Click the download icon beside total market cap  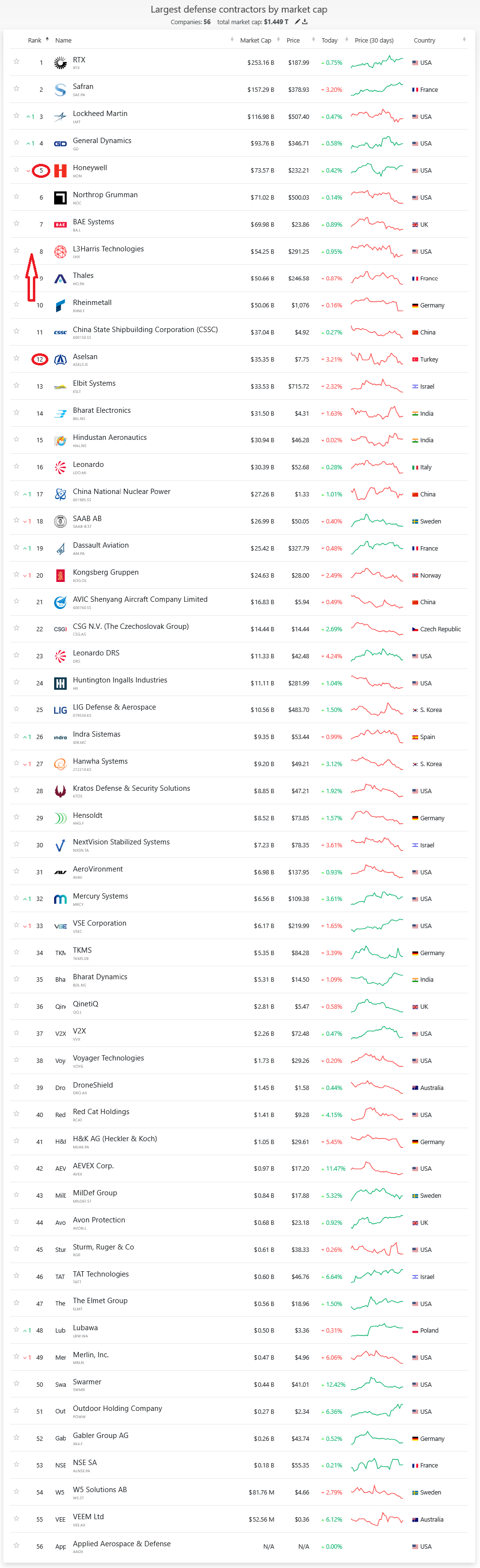click(x=305, y=22)
